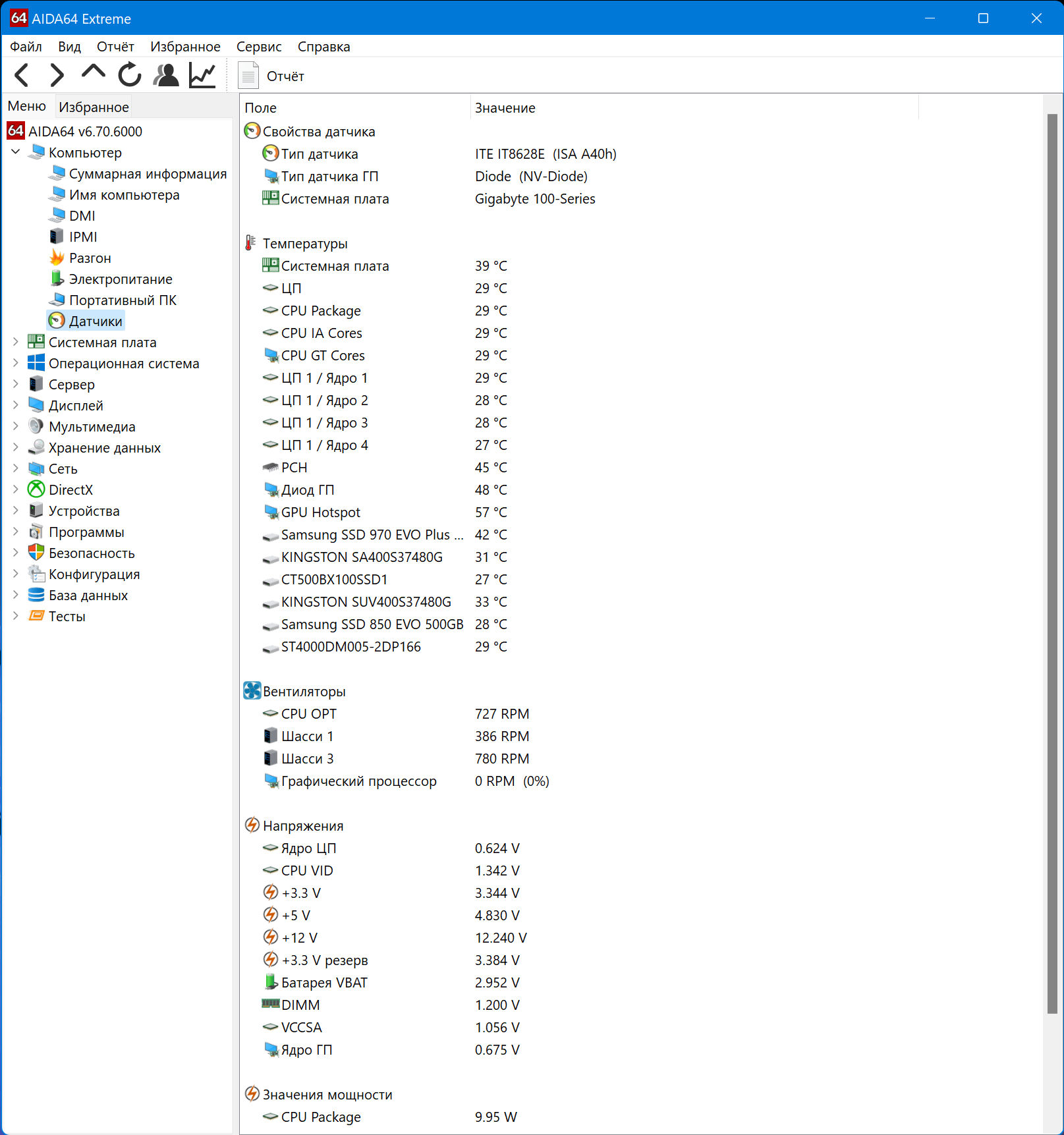The width and height of the screenshot is (1064, 1135).
Task: Open the Вид menu
Action: coord(69,47)
